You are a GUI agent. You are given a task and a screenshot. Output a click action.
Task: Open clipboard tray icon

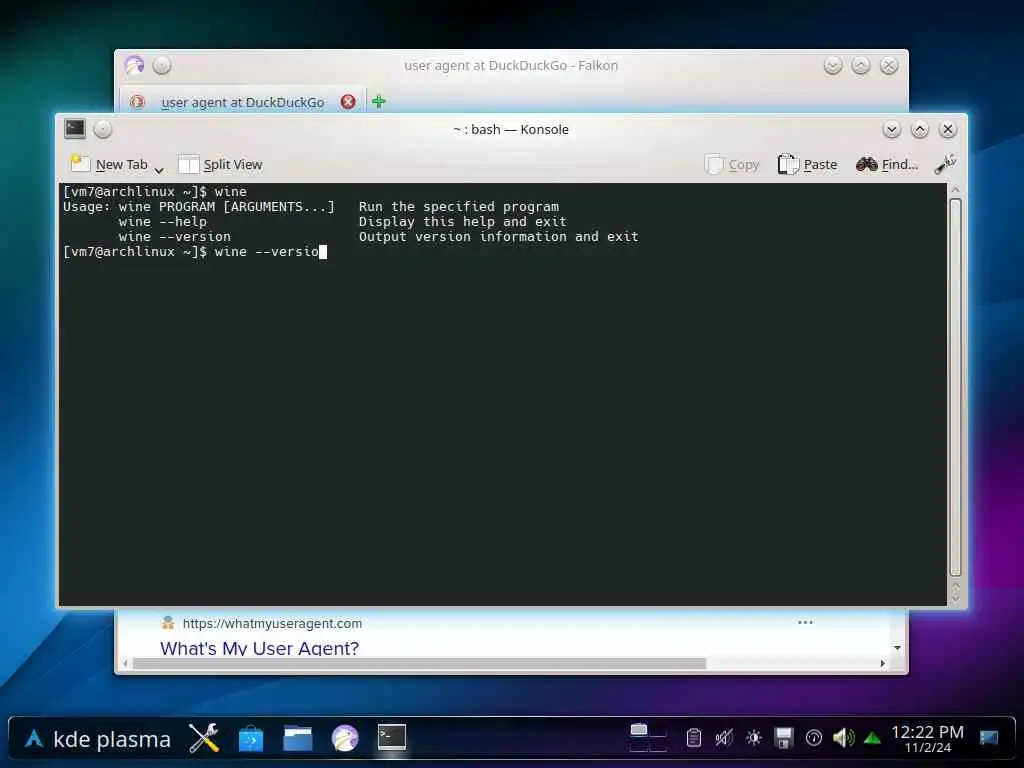click(694, 738)
